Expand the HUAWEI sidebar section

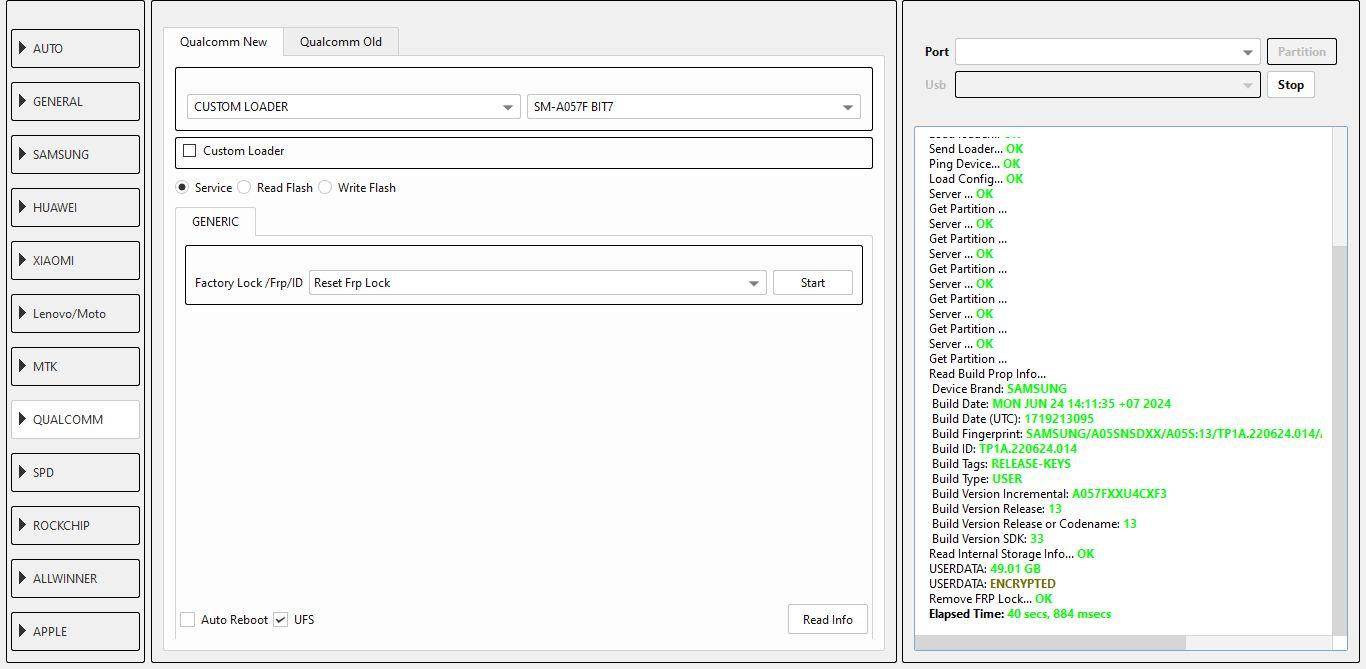tap(75, 208)
